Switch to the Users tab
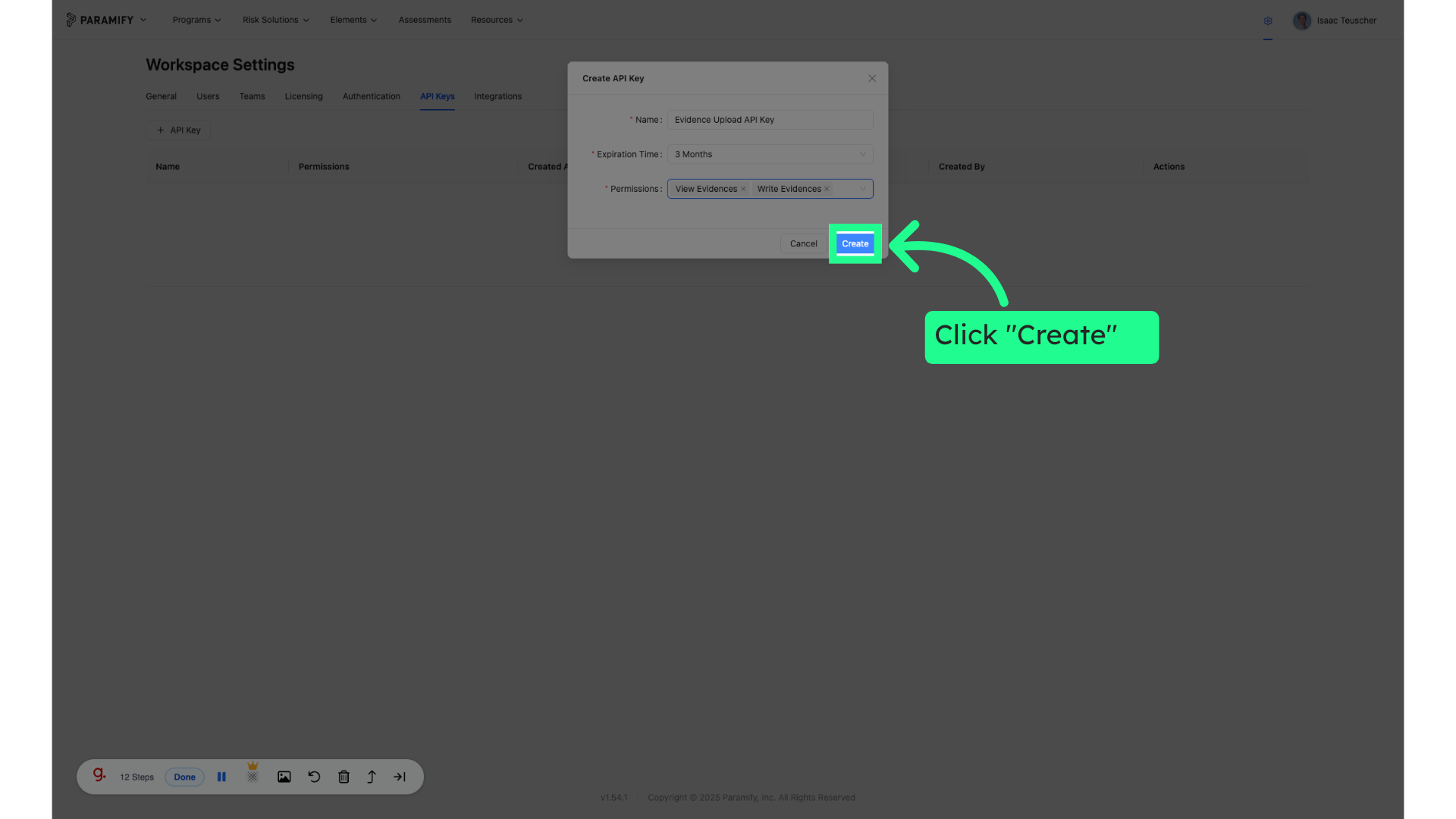Viewport: 1456px width, 819px height. point(208,96)
